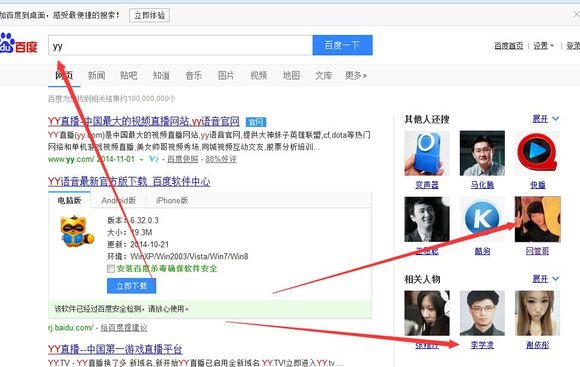Click the 李学凌 portrait thumbnail
Image resolution: width=580 pixels, height=367 pixels.
point(482,313)
